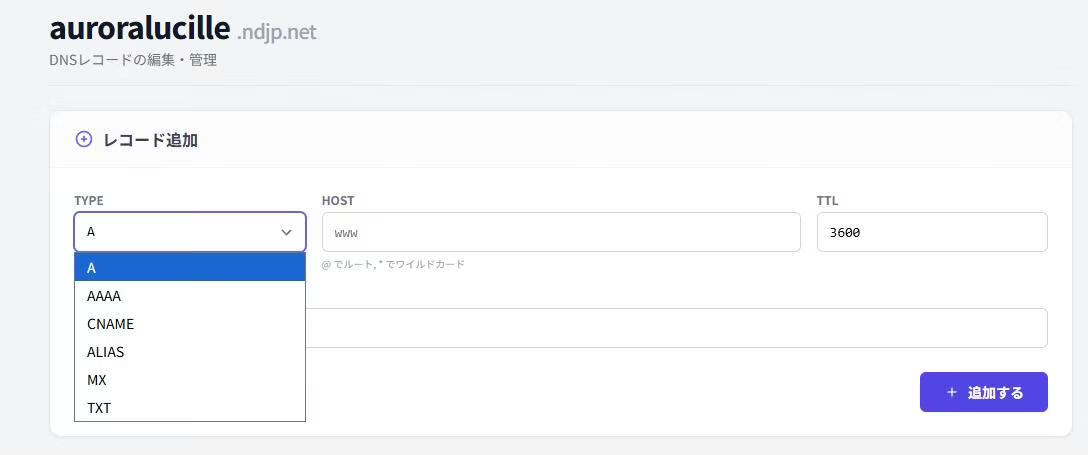
Task: Select TXT from the type options
Action: point(190,408)
